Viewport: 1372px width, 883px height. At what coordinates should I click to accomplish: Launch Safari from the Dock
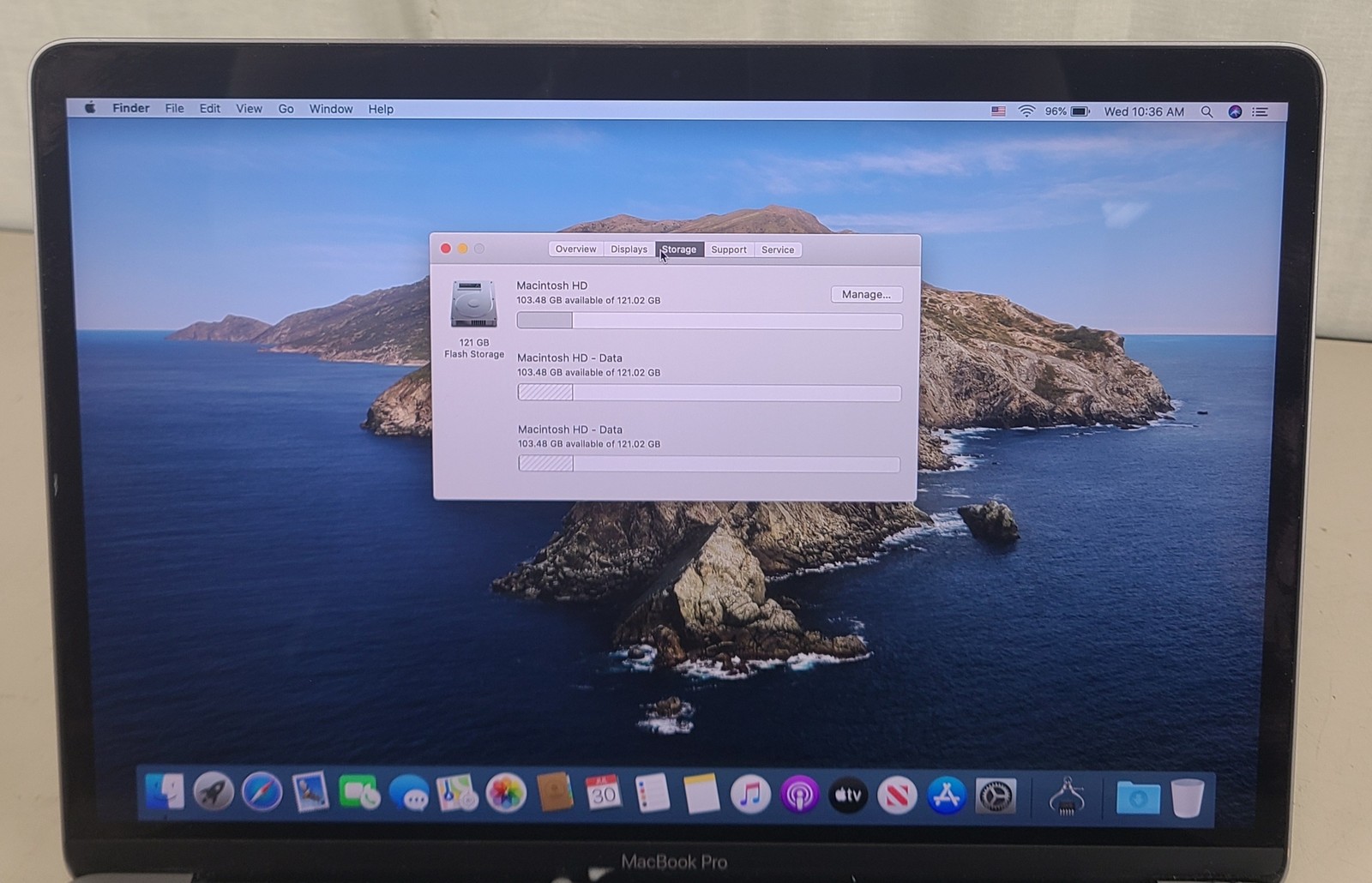coord(262,792)
